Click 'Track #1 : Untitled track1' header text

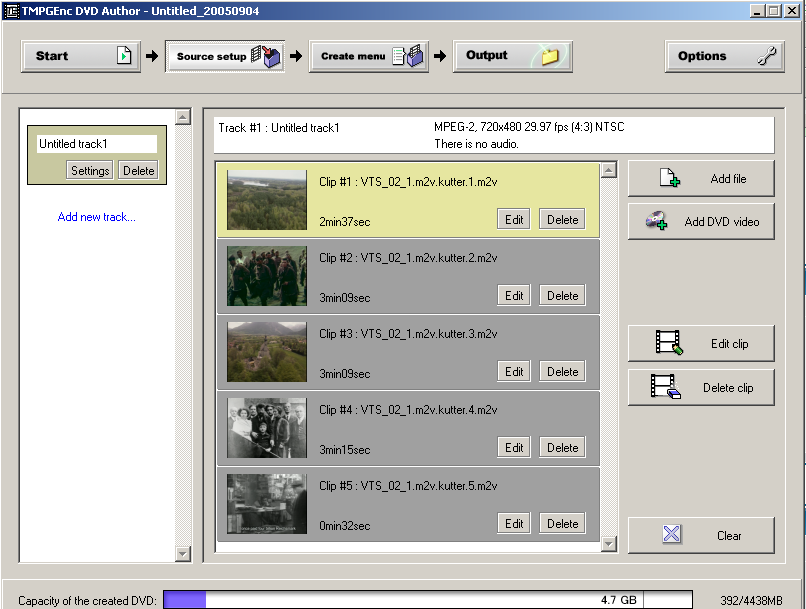pyautogui.click(x=279, y=128)
